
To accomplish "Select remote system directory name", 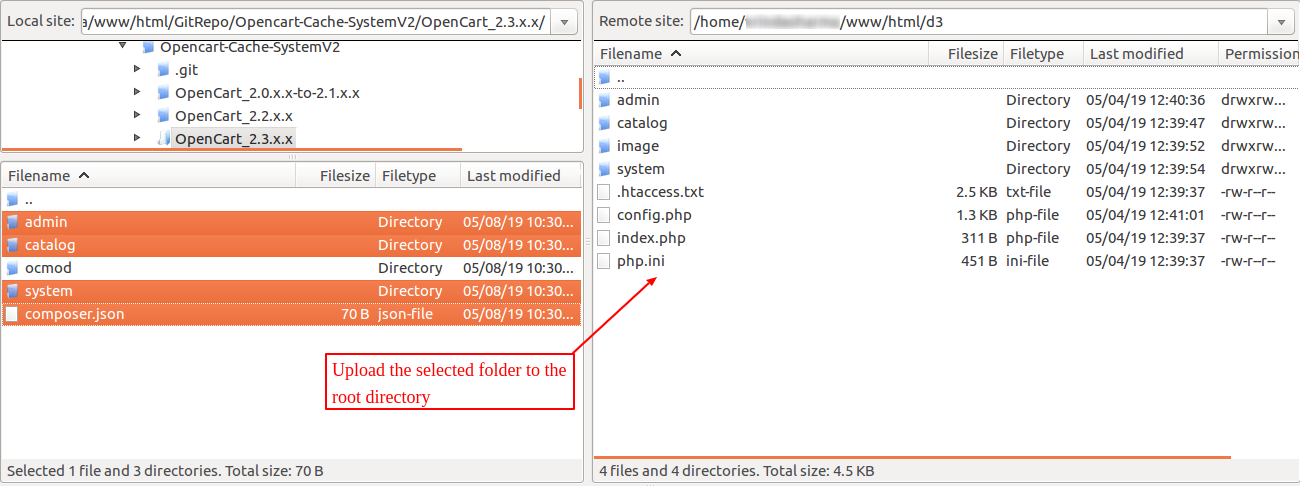I will (641, 168).
